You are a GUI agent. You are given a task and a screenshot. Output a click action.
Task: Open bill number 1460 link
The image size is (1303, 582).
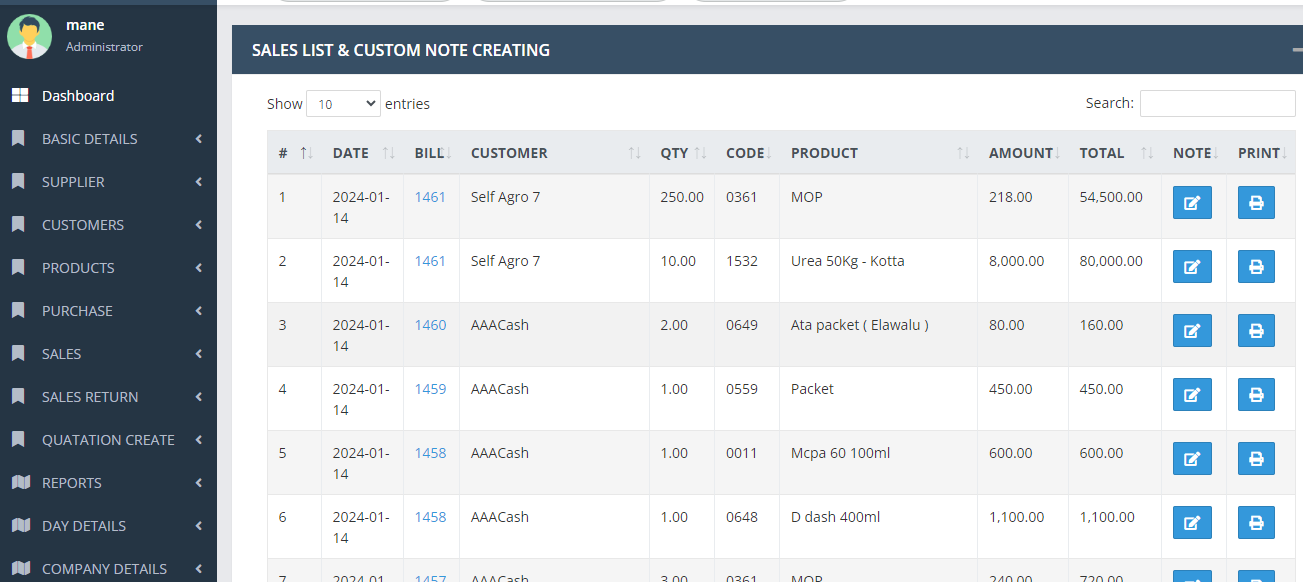pos(430,325)
